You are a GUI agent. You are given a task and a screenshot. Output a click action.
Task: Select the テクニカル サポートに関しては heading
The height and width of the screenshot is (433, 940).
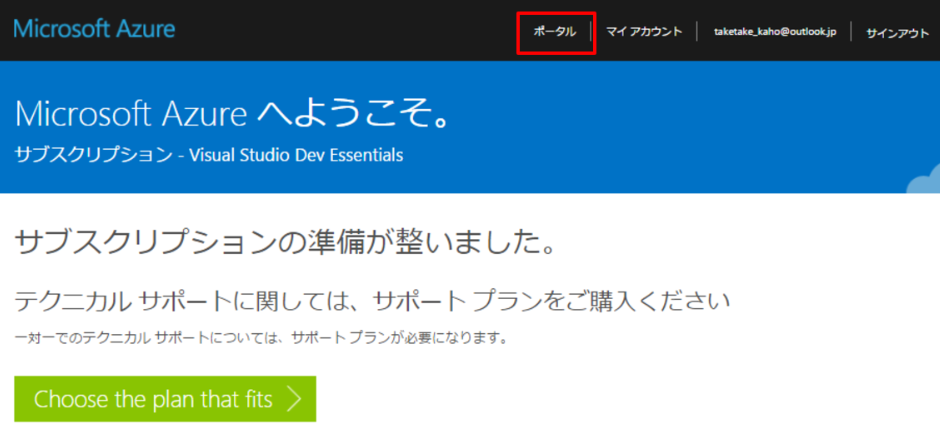(372, 302)
